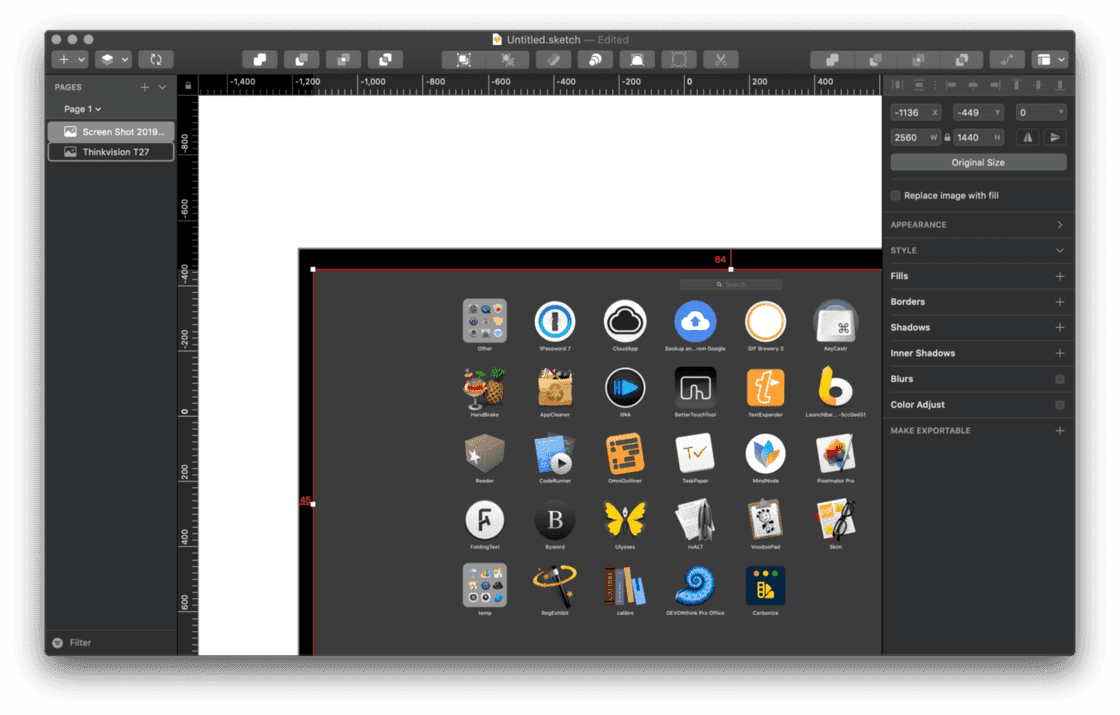This screenshot has height=715, width=1120.
Task: Enable Replace image with fill checkbox
Action: [x=896, y=195]
